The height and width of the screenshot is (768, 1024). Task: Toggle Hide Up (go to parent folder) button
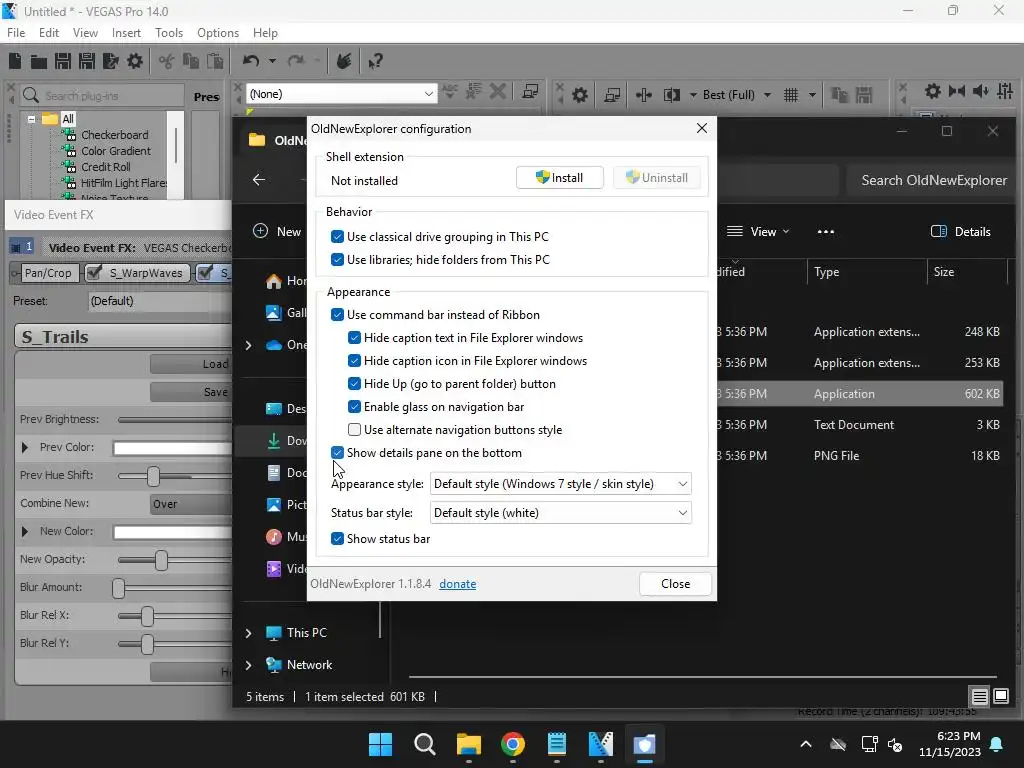tap(354, 383)
